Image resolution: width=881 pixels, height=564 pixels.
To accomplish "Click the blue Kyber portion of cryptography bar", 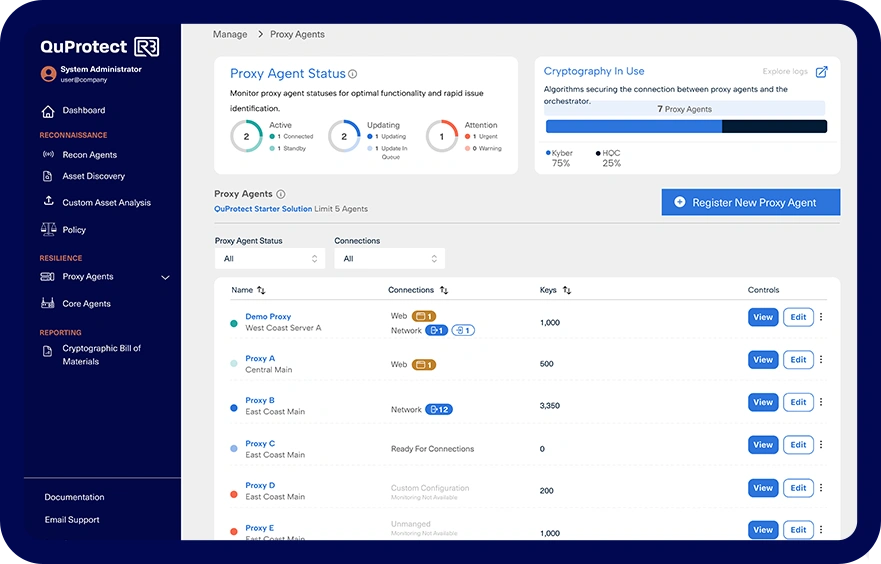I will pos(634,126).
